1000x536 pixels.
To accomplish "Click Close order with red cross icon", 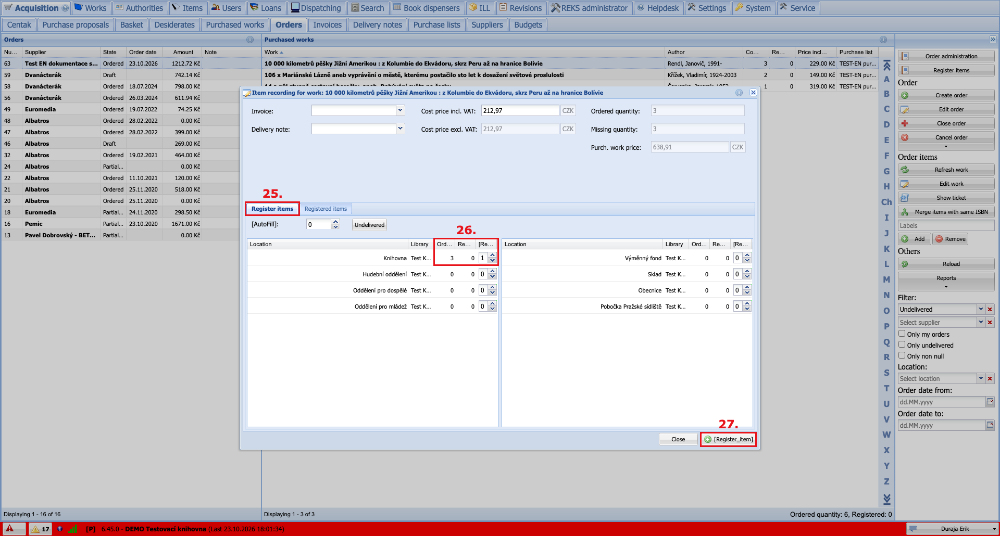I will [946, 123].
